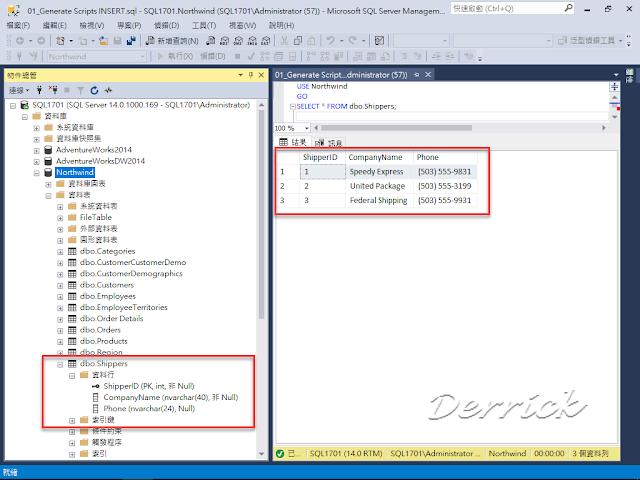Click Activity Monitor icon in Object Explorer toolbar
Image resolution: width=640 pixels, height=480 pixels.
108,90
